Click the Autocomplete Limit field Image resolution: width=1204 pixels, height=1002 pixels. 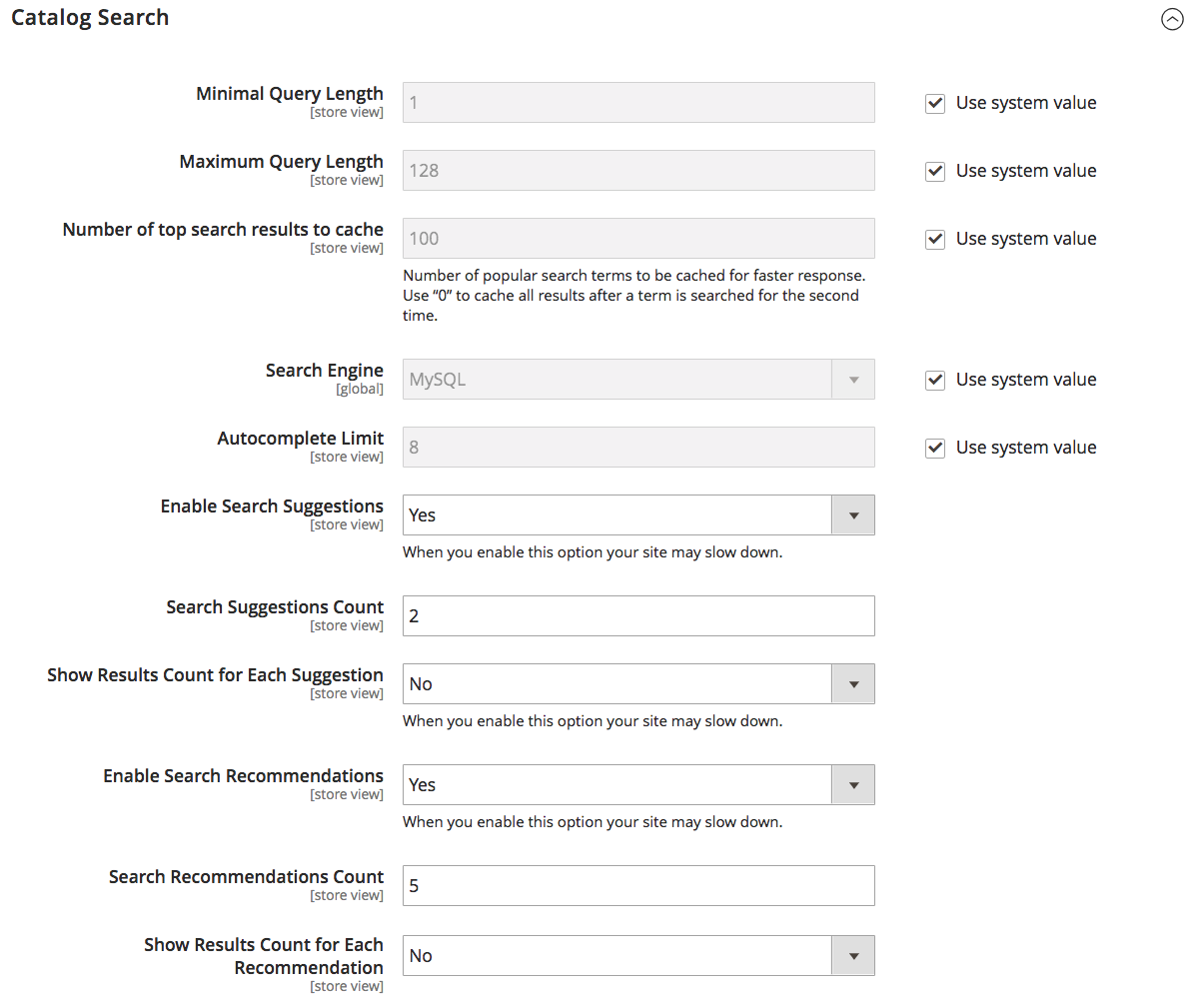pos(638,447)
